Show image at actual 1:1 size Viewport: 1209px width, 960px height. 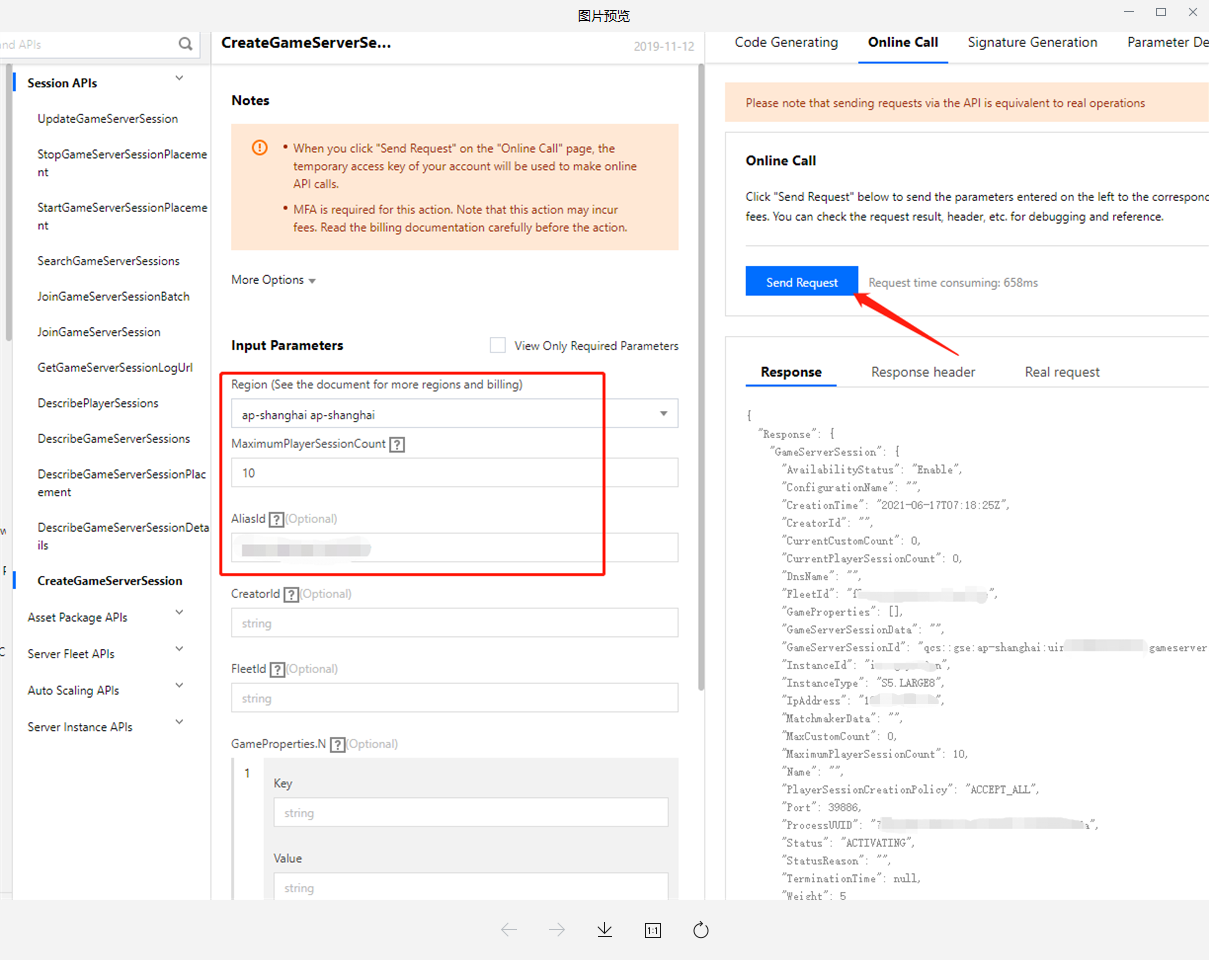[653, 930]
